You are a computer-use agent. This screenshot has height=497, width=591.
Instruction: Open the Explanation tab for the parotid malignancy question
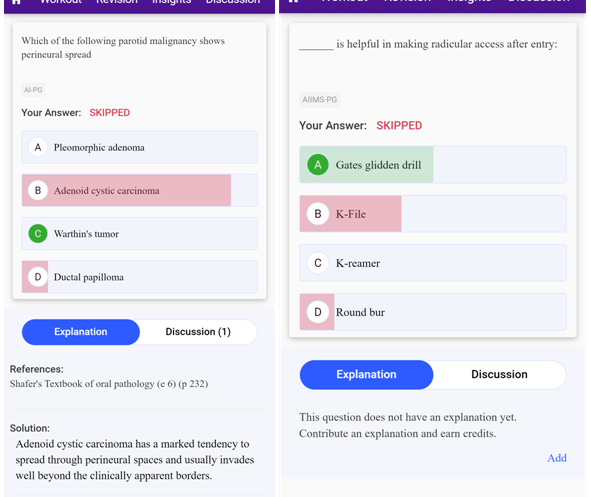[81, 332]
